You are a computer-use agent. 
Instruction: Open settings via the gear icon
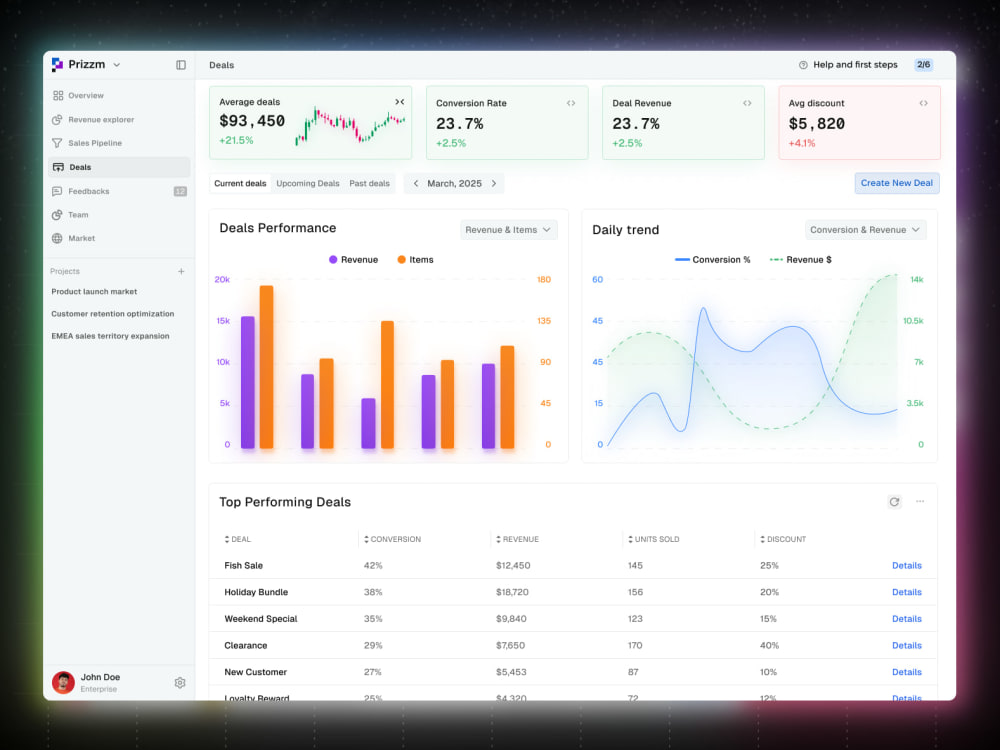point(180,683)
